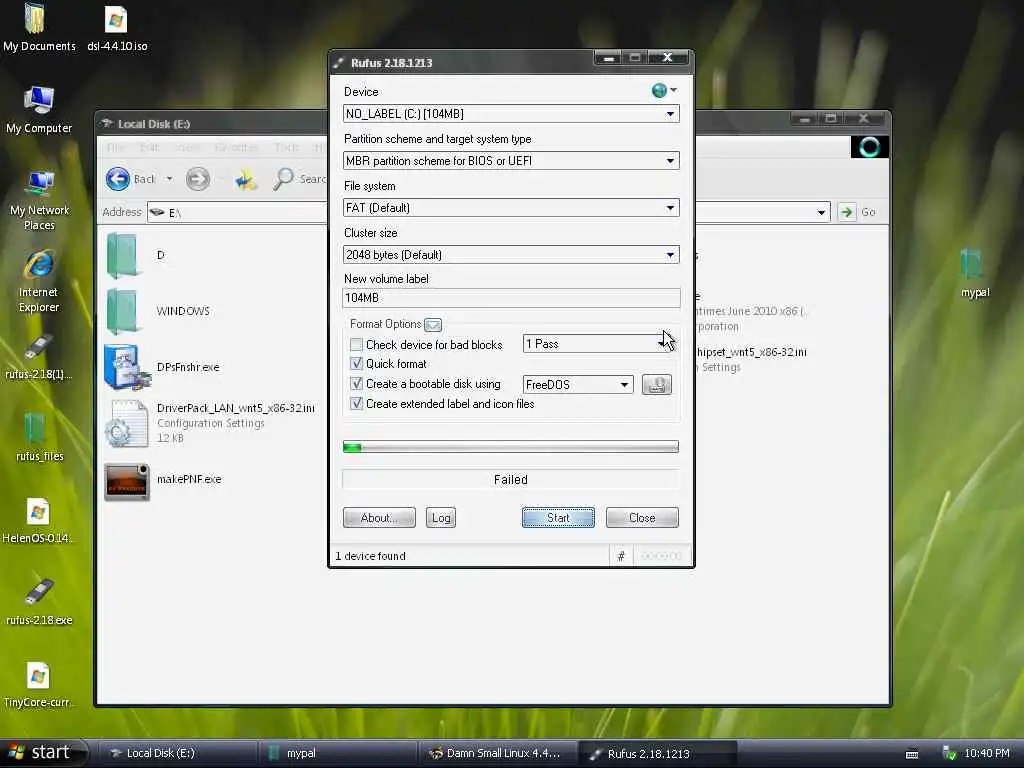Expand Explorer address bar dropdown

point(821,213)
